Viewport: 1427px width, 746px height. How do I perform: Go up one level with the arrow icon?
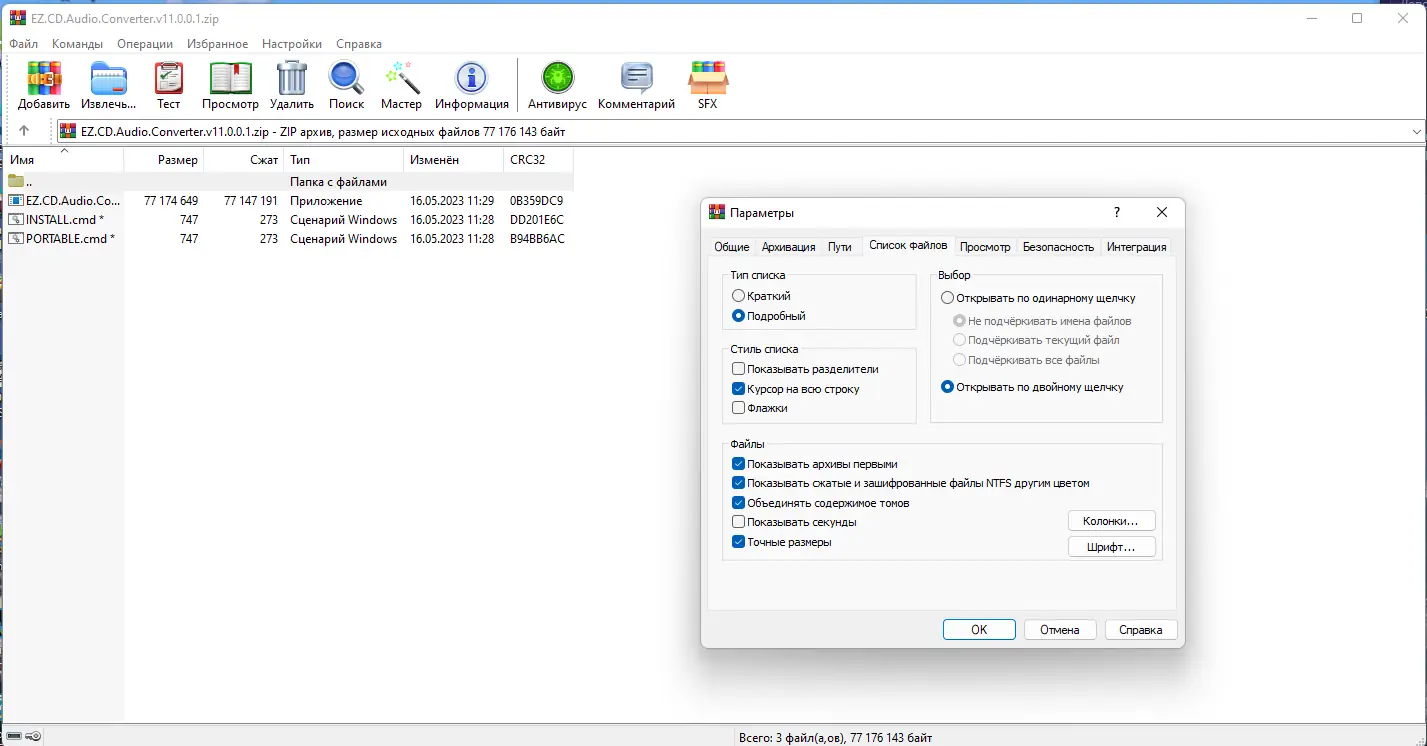point(24,131)
